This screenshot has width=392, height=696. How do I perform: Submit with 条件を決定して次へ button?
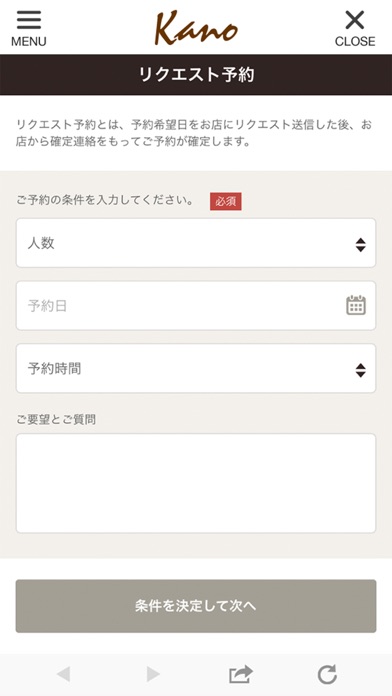[x=196, y=606]
